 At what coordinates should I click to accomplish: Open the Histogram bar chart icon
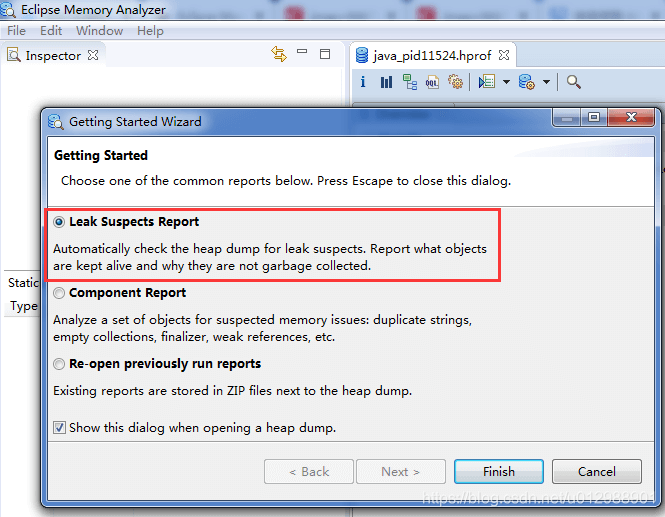pos(386,81)
